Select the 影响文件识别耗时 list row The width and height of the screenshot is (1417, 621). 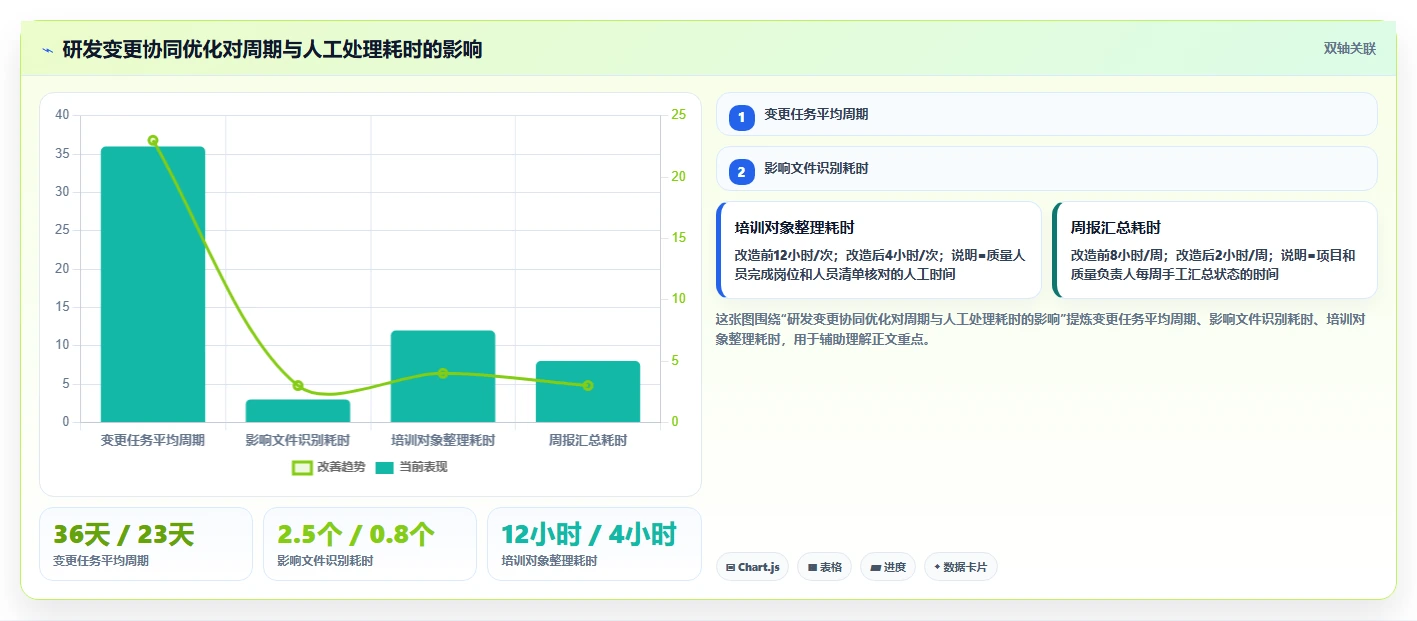click(x=1047, y=168)
